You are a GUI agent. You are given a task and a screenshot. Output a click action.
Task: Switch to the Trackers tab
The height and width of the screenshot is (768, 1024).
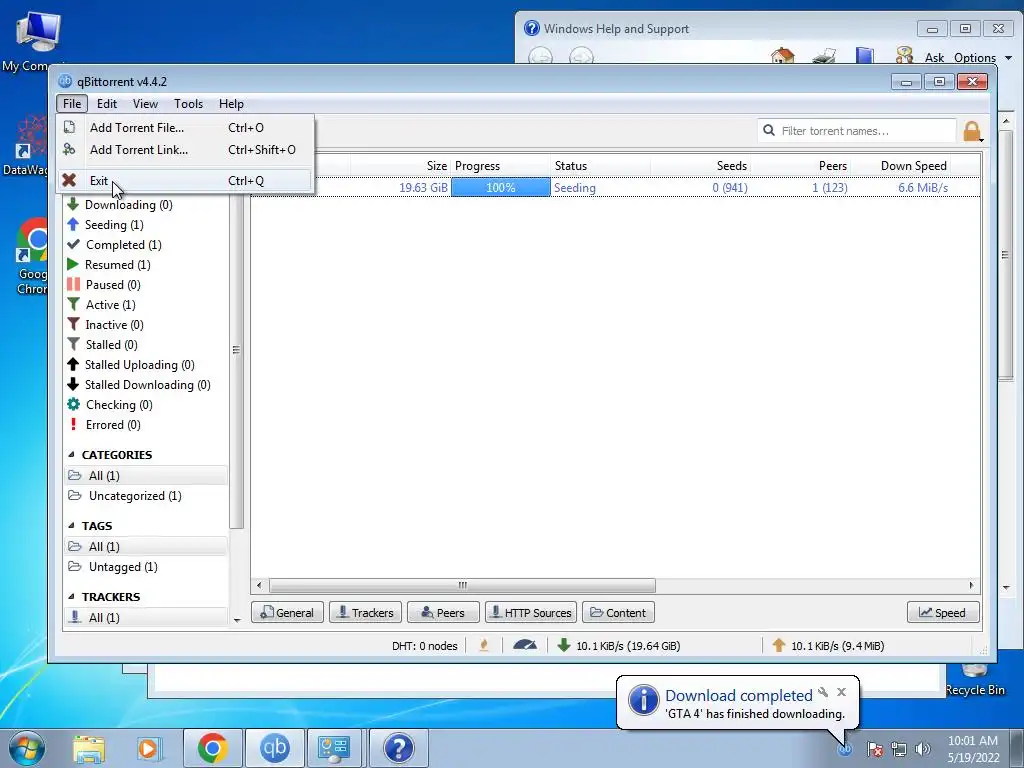(x=365, y=613)
